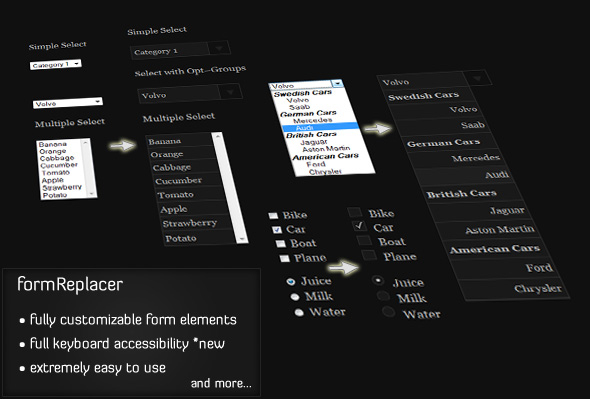Click up arrow of white list scrollbar
Image resolution: width=590 pixels, height=399 pixels.
click(x=85, y=142)
